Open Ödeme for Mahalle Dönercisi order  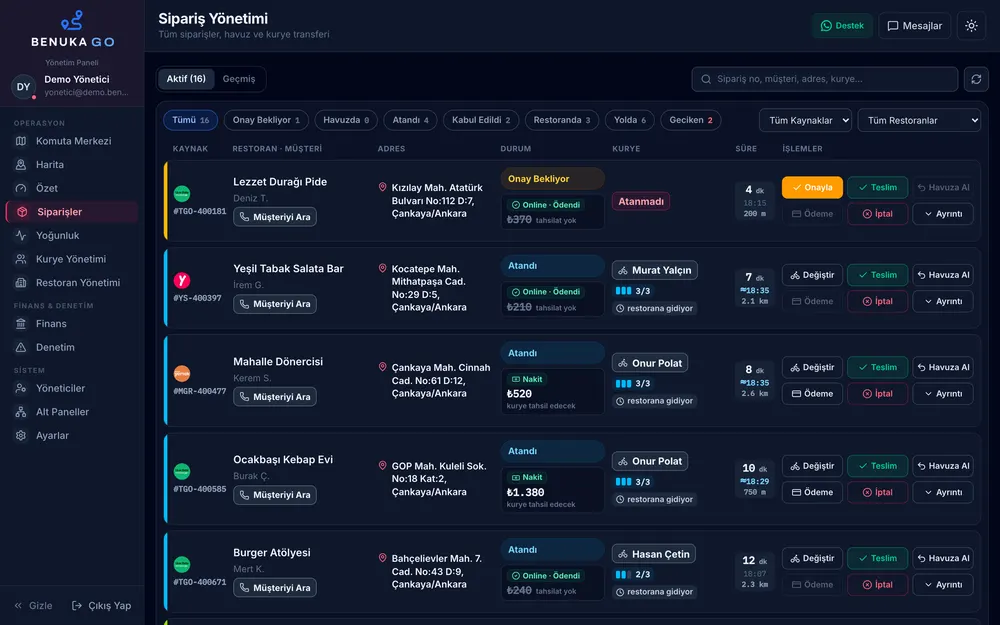pos(812,393)
